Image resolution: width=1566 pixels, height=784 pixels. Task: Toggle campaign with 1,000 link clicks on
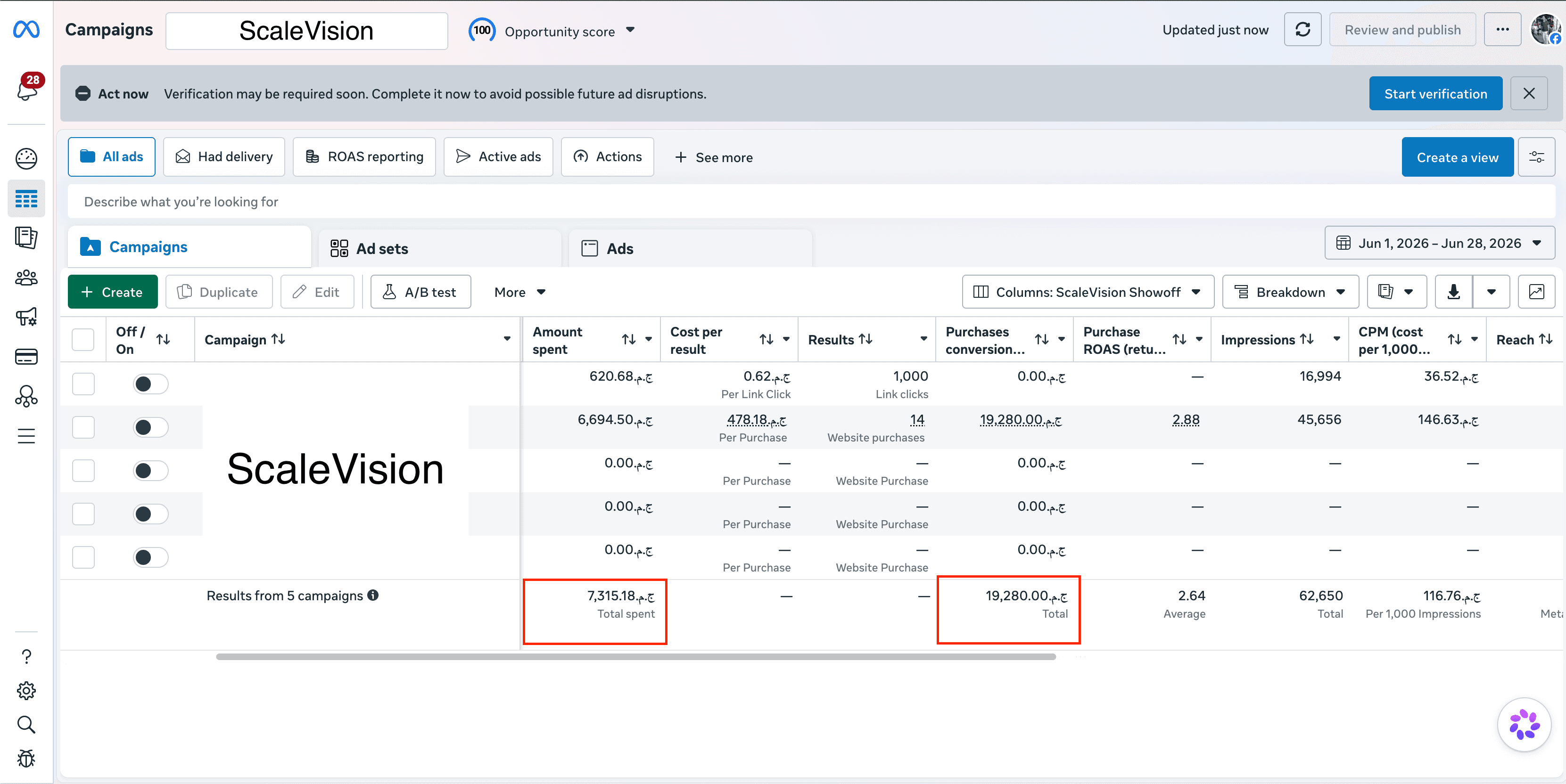pyautogui.click(x=150, y=384)
